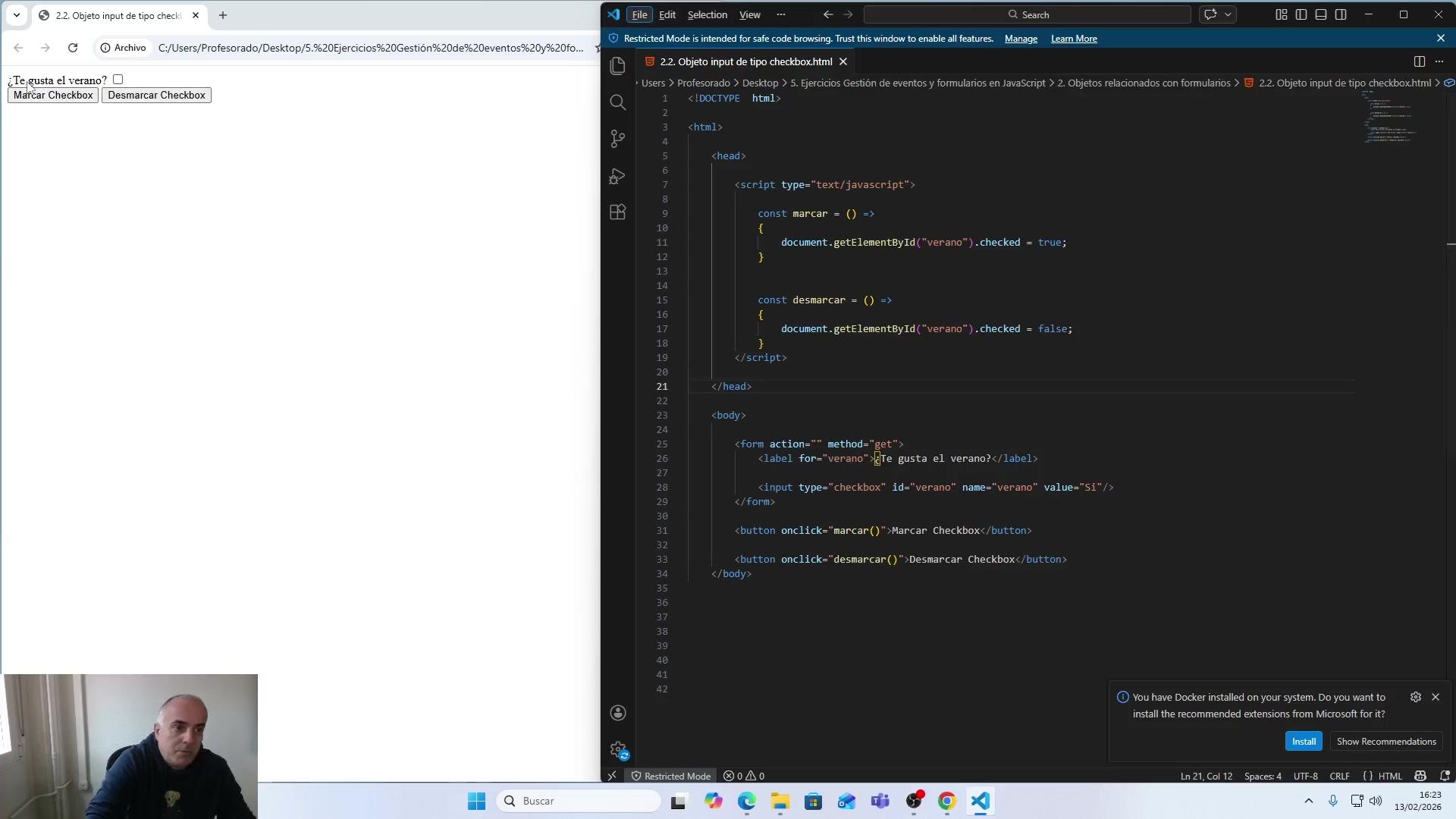This screenshot has width=1456, height=819.
Task: Click the Manage link in restricted banner
Action: [1021, 39]
